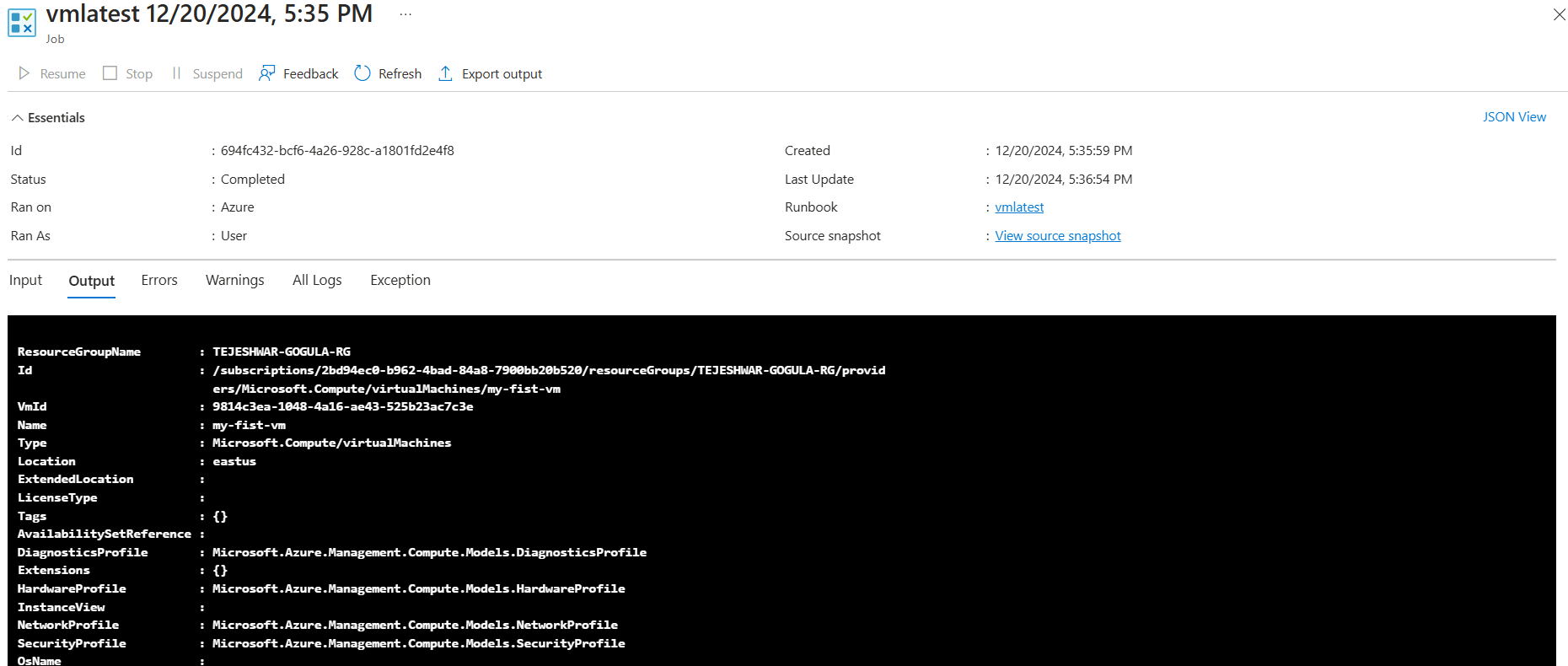Image resolution: width=1568 pixels, height=666 pixels.
Task: Click the Resume label in toolbar
Action: (x=63, y=74)
